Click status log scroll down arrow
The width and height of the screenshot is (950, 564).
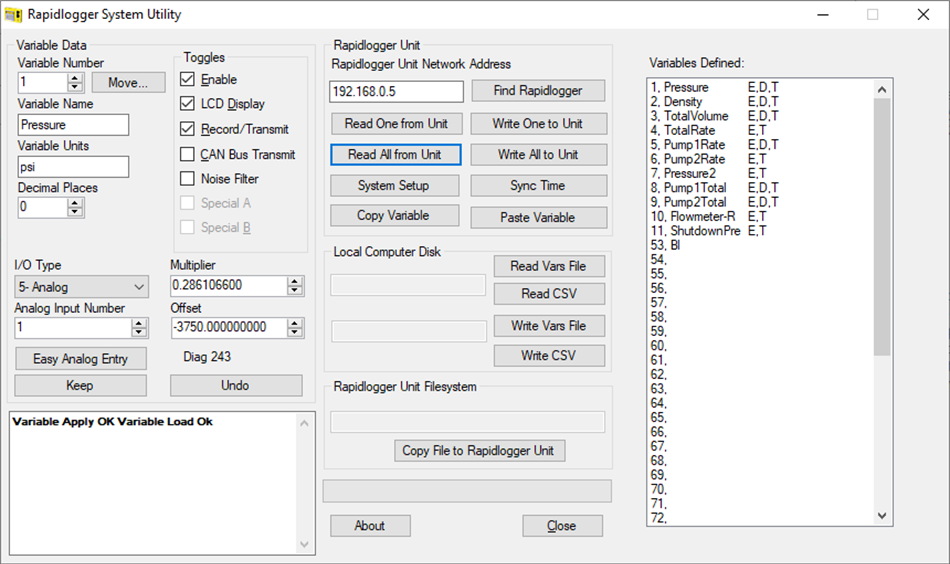coord(304,545)
